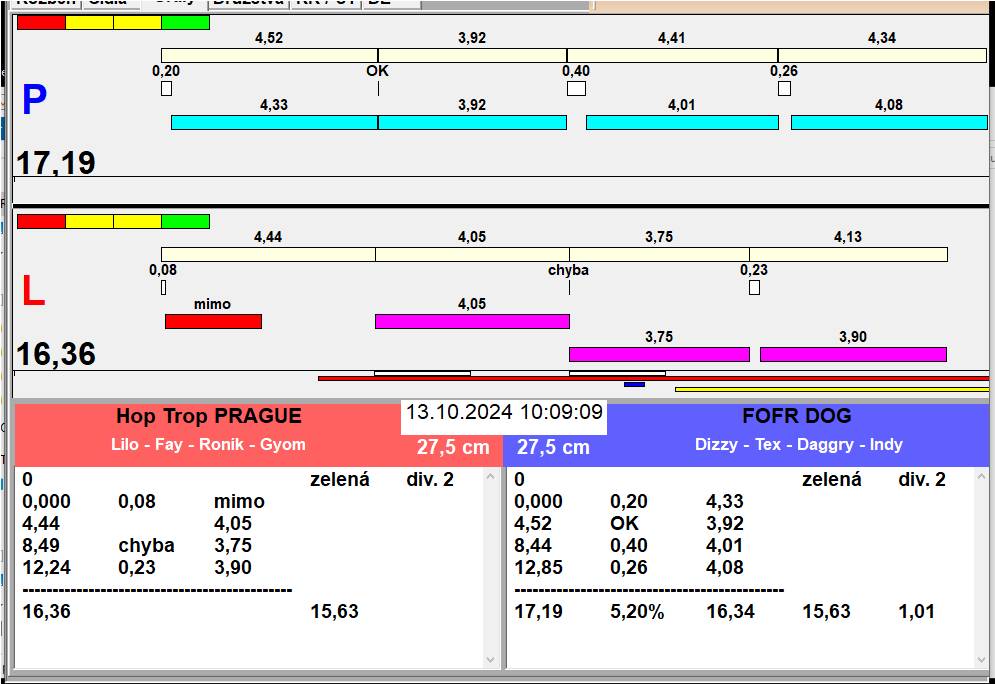This screenshot has width=995, height=684.
Task: Select the magenta 3,75 bar in lane L
Action: [x=659, y=354]
